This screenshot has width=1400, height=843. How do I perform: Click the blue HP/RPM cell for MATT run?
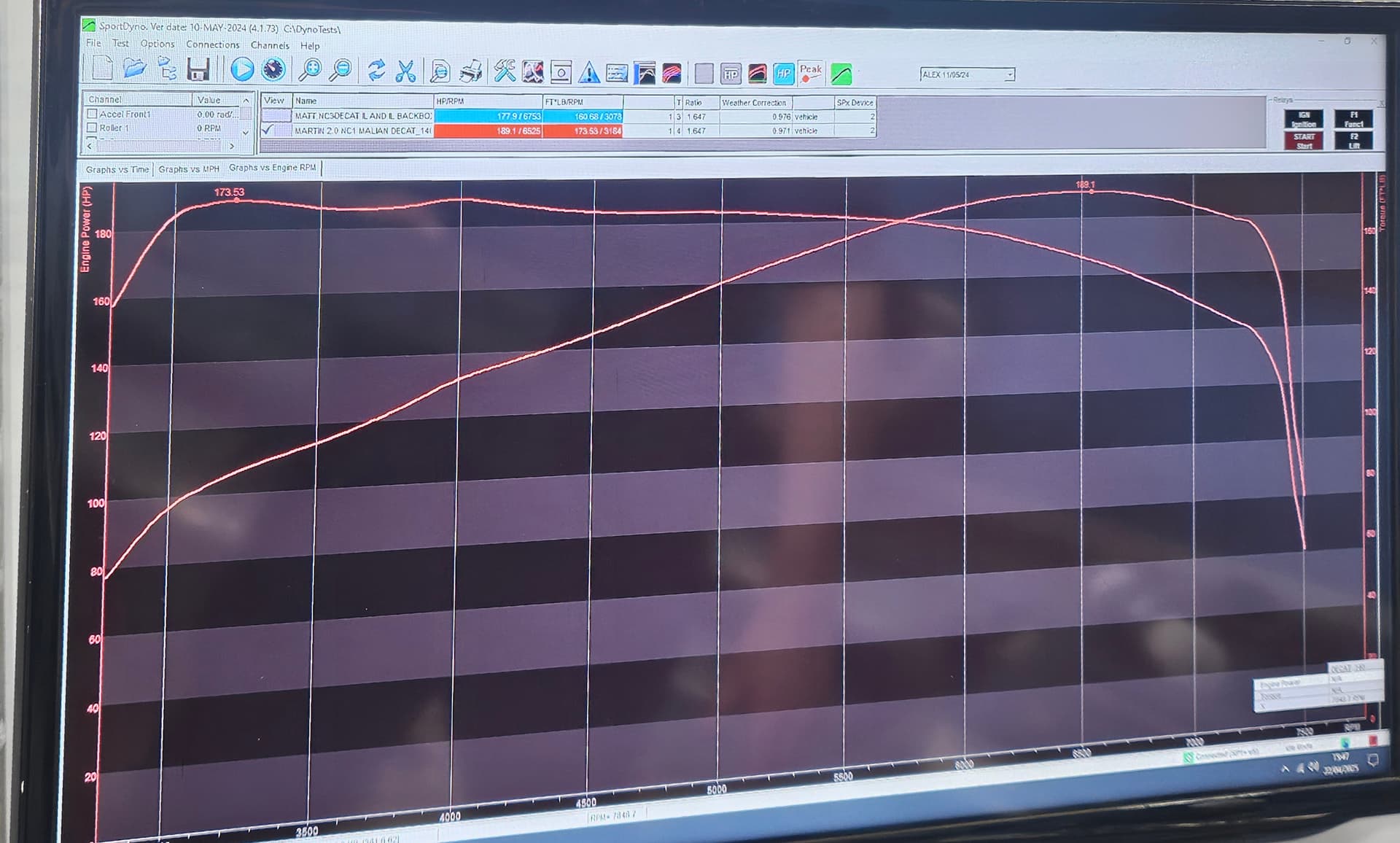click(x=488, y=116)
